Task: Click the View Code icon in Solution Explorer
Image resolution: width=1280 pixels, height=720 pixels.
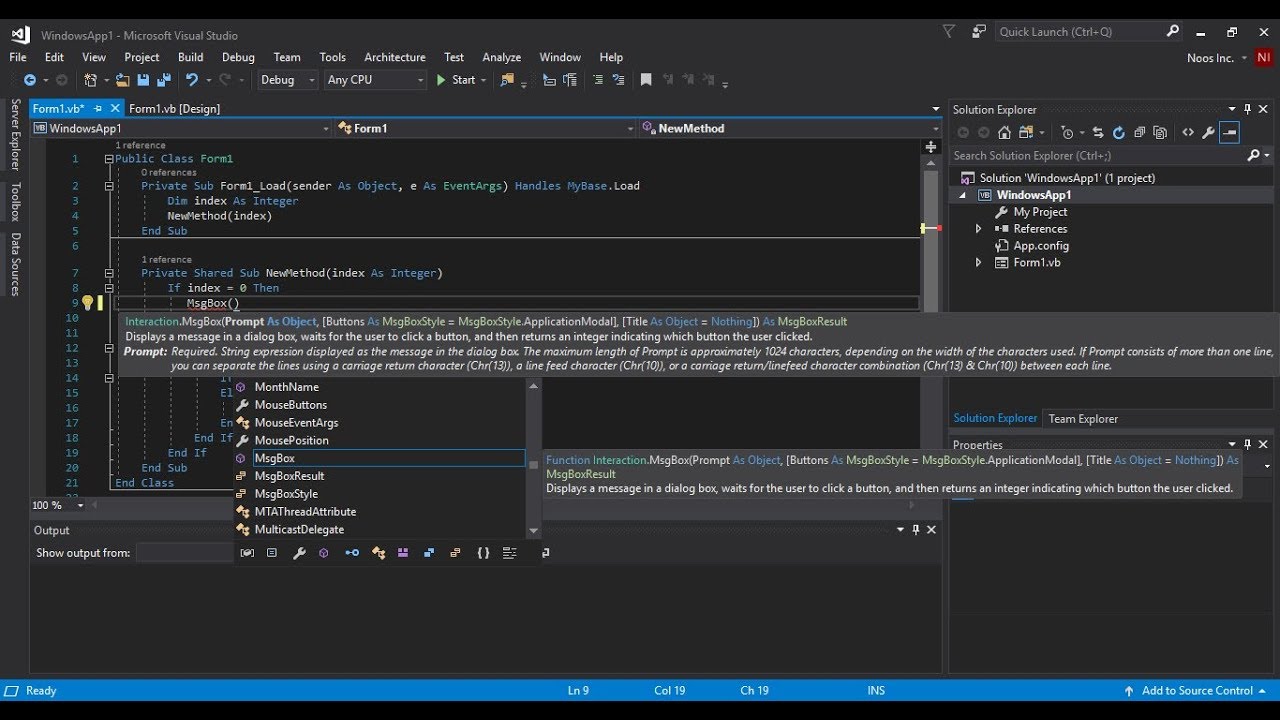Action: click(x=1188, y=132)
